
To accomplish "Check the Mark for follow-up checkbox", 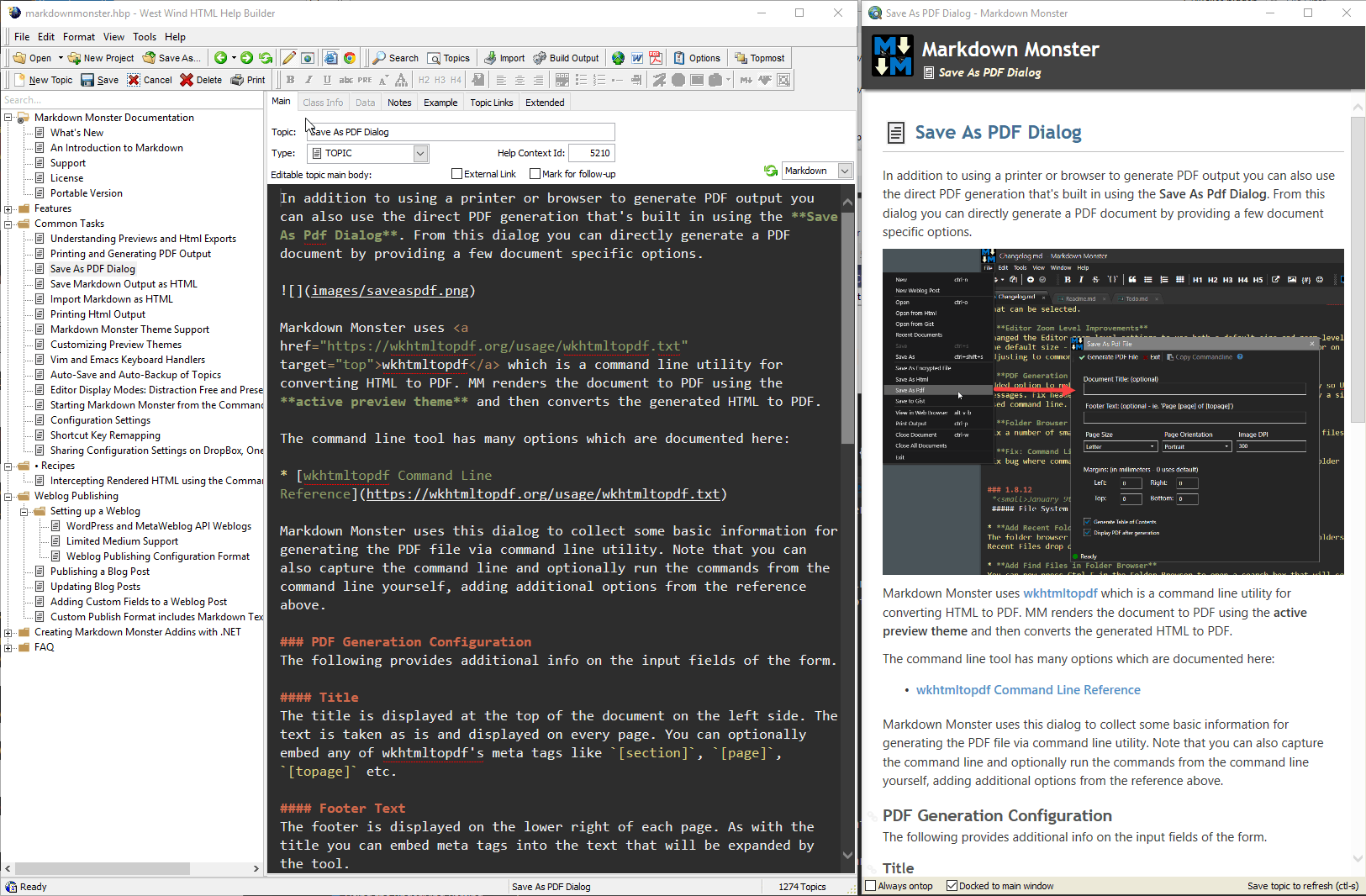I will pyautogui.click(x=535, y=174).
